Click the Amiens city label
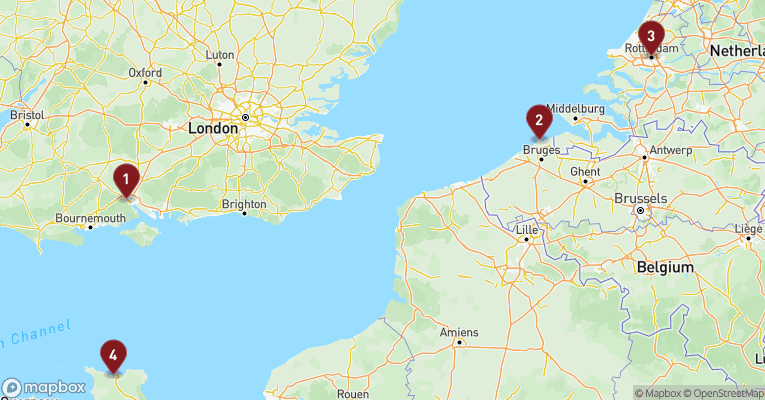This screenshot has height=400, width=765. (x=459, y=333)
